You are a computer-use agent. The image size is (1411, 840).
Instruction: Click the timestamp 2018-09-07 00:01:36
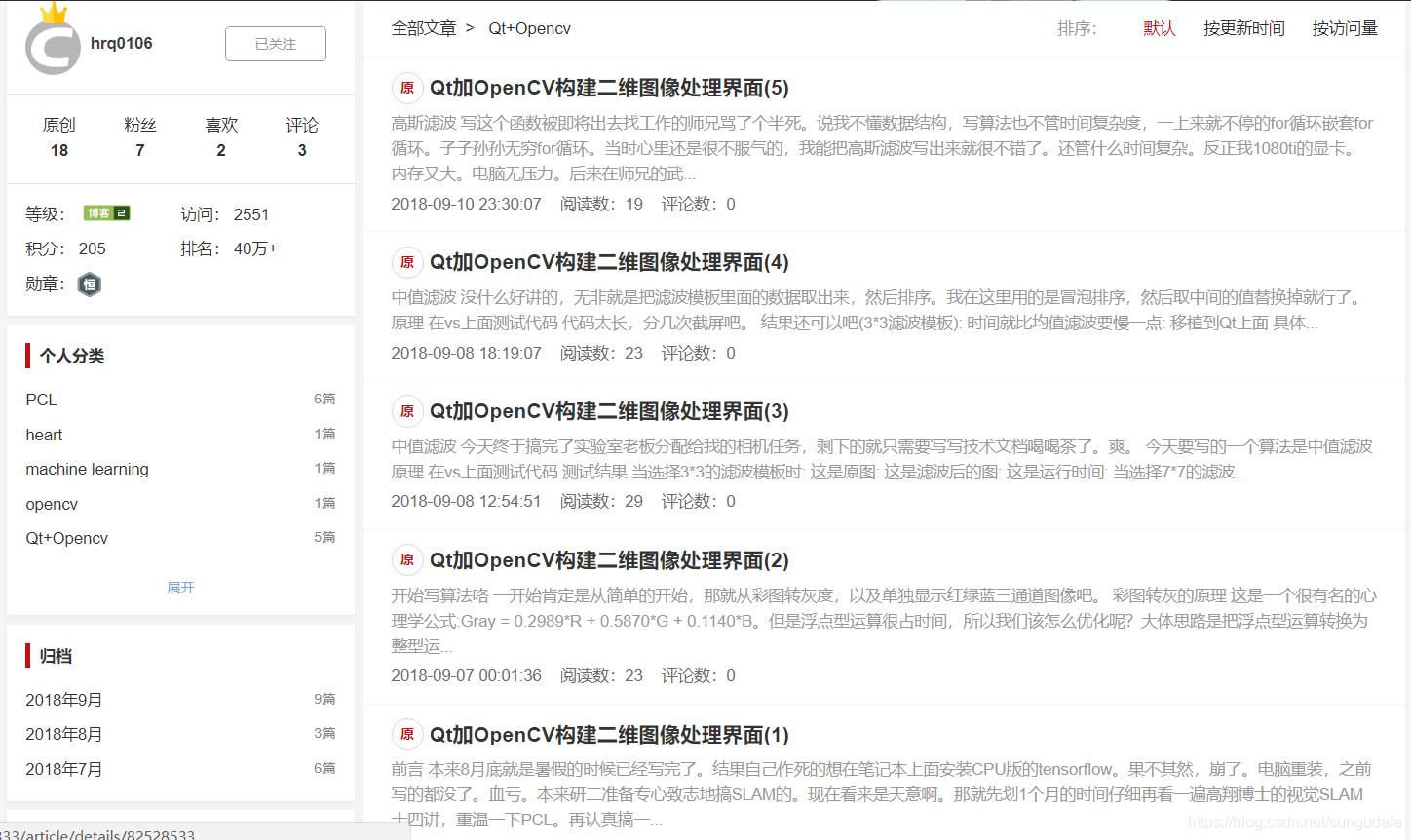467,675
